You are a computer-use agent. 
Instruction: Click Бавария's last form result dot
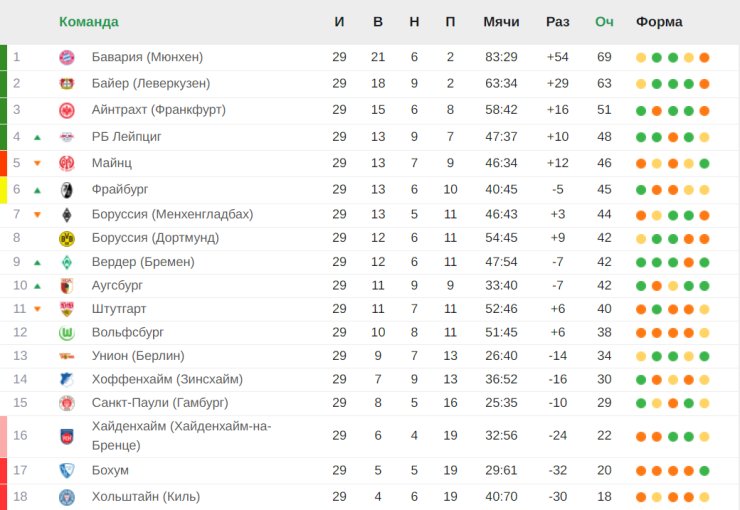tap(705, 57)
